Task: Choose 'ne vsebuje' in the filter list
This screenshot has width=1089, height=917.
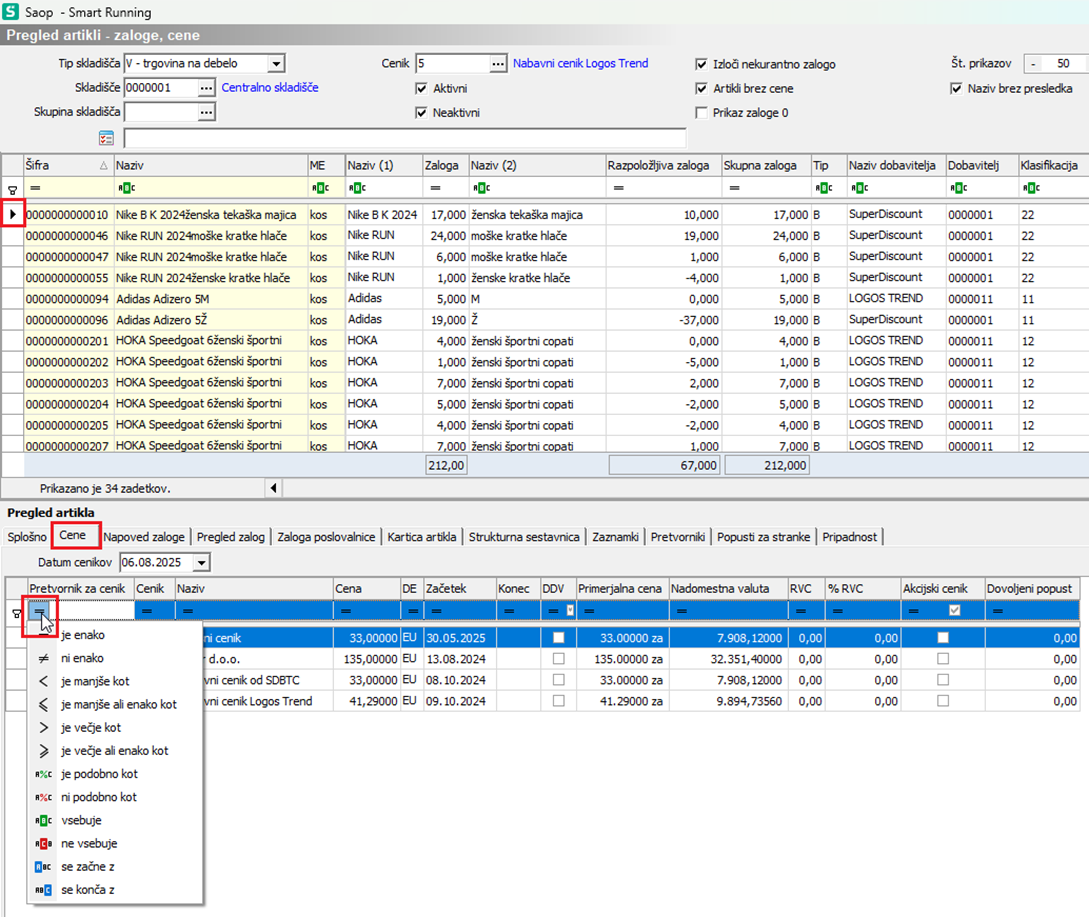Action: 88,843
